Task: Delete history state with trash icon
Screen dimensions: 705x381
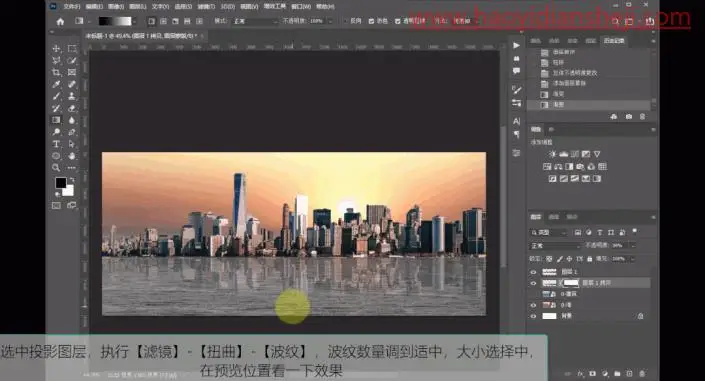Action: pos(643,117)
